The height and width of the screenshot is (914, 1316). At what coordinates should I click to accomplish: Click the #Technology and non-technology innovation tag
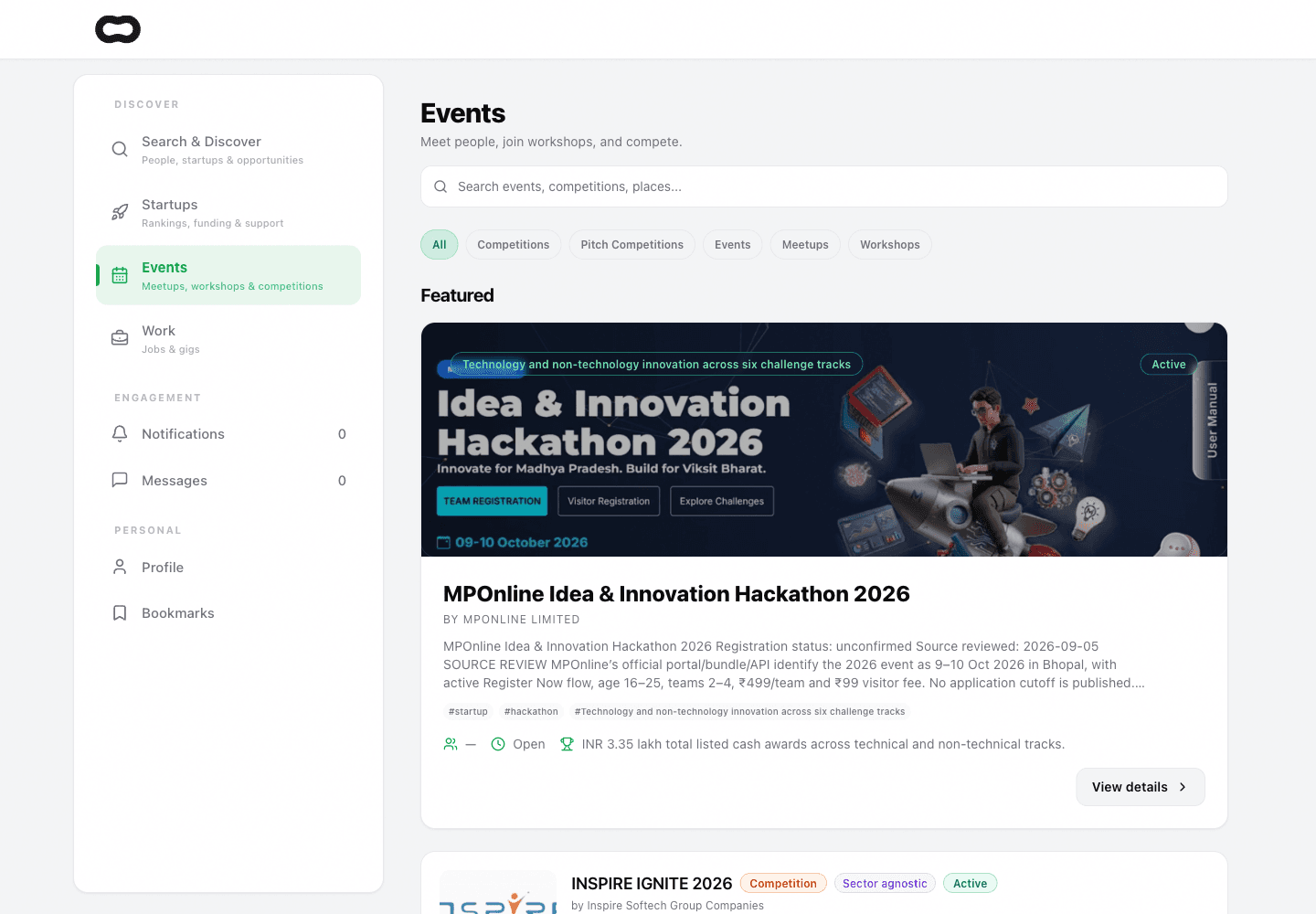(740, 711)
